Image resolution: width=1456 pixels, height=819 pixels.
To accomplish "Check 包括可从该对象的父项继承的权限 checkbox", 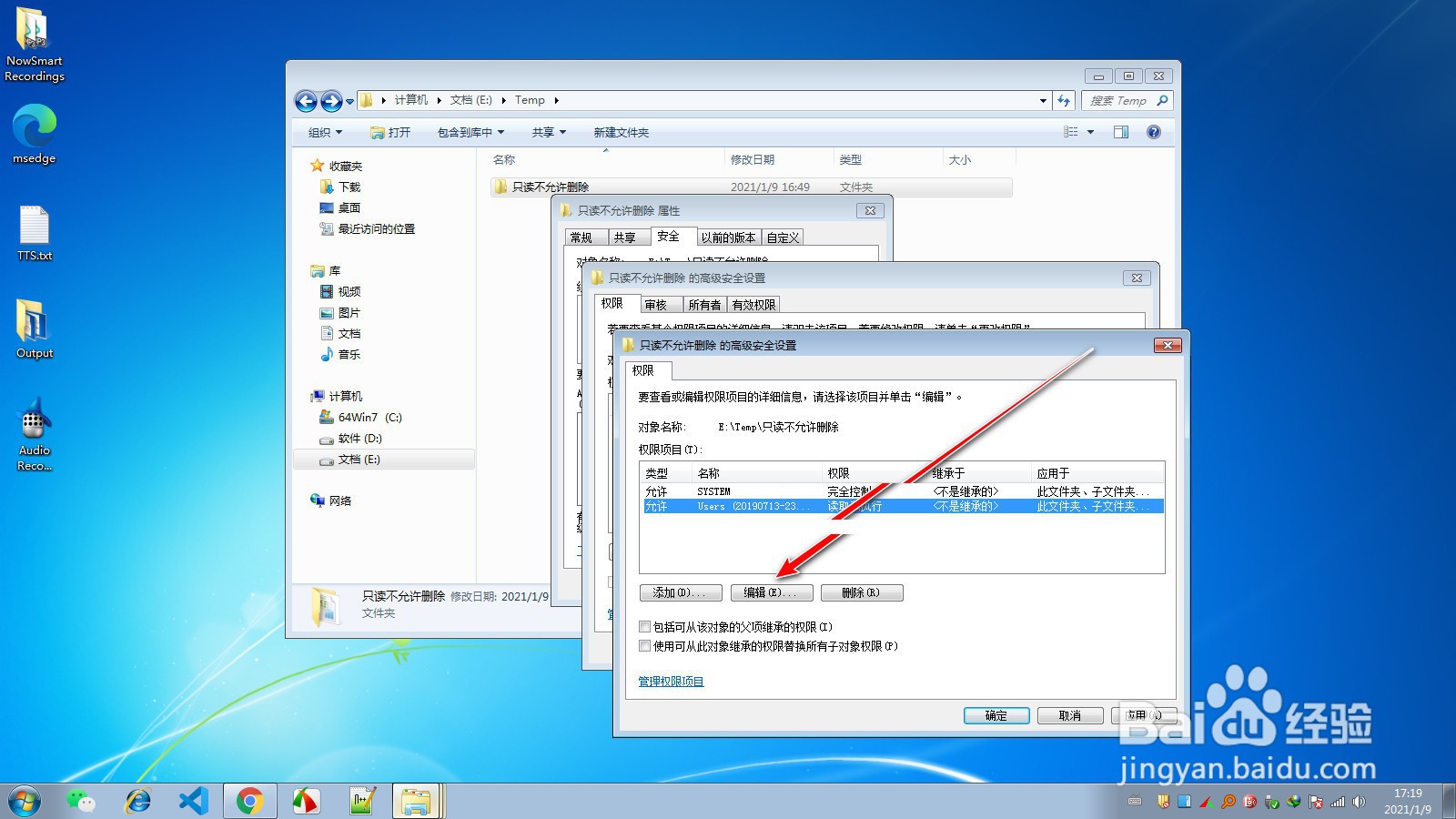I will tap(645, 627).
